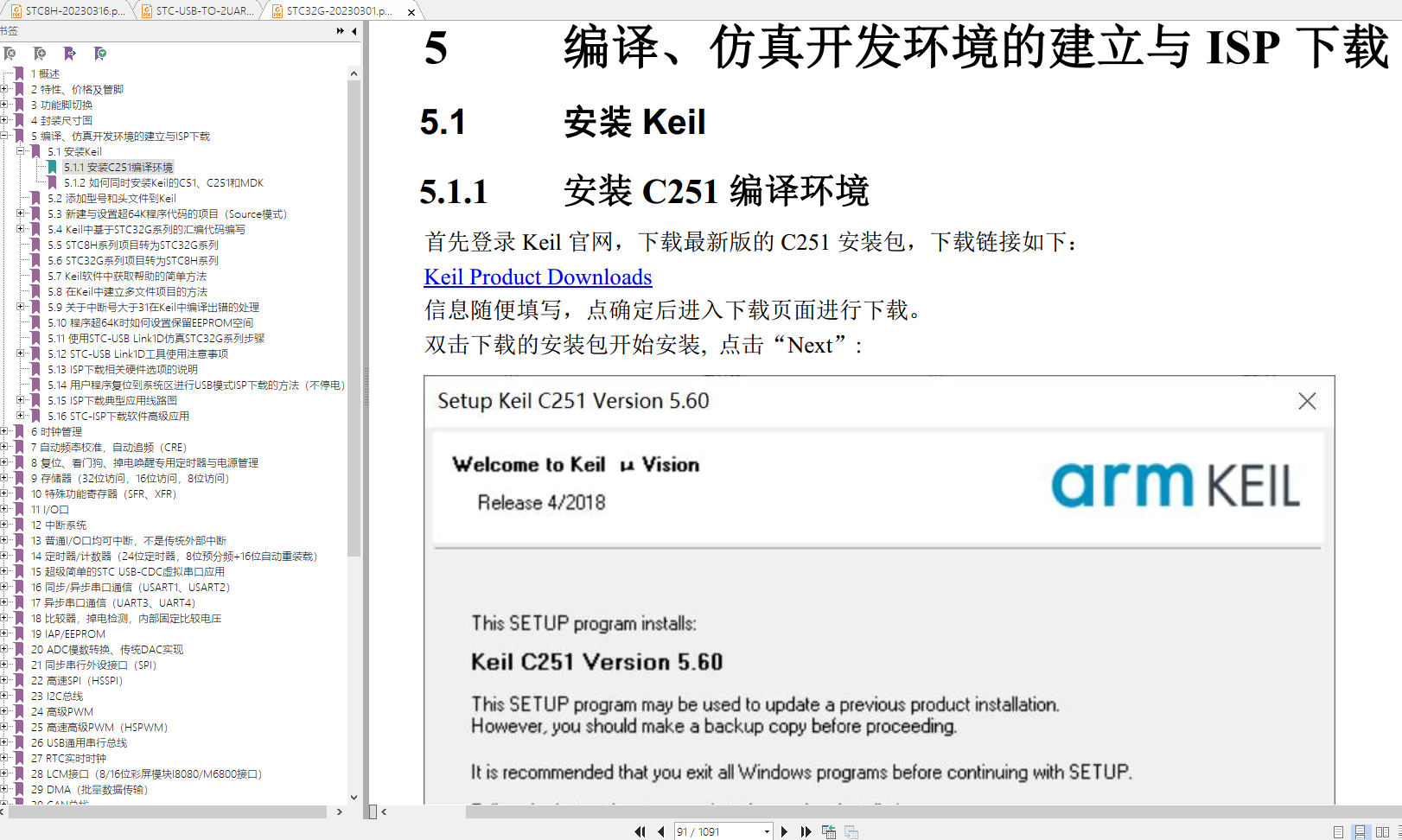Screen dimensions: 1402x840
Task: Open bookmark 24 高级PWM
Action: tap(62, 711)
